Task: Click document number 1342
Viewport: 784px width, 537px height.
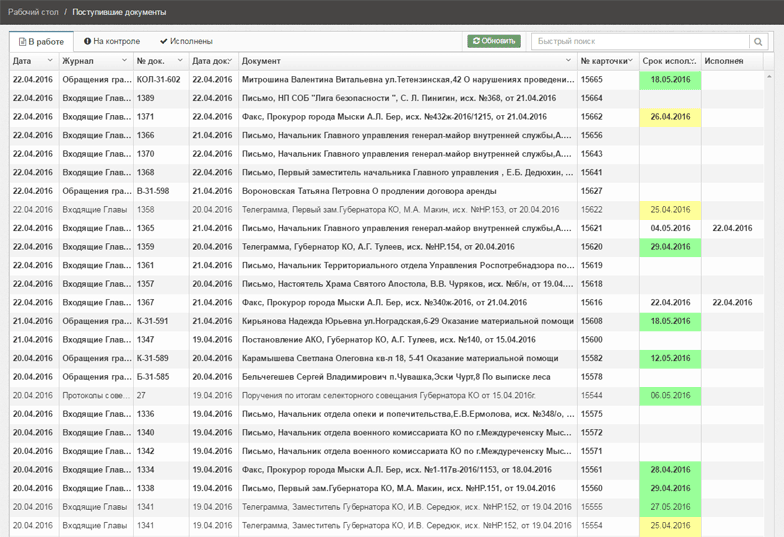Action: click(x=146, y=451)
